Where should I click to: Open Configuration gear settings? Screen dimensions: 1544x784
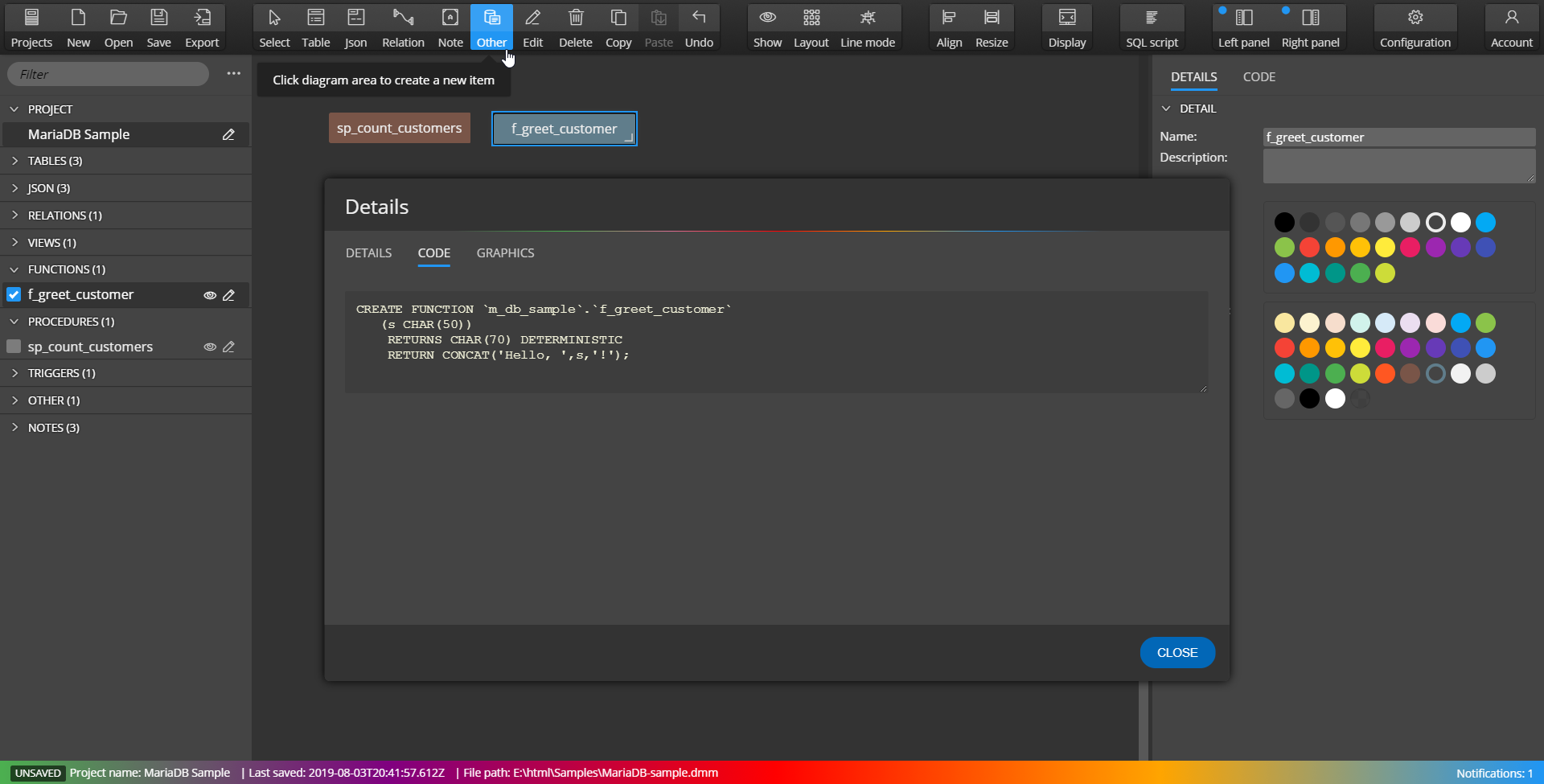1415,28
